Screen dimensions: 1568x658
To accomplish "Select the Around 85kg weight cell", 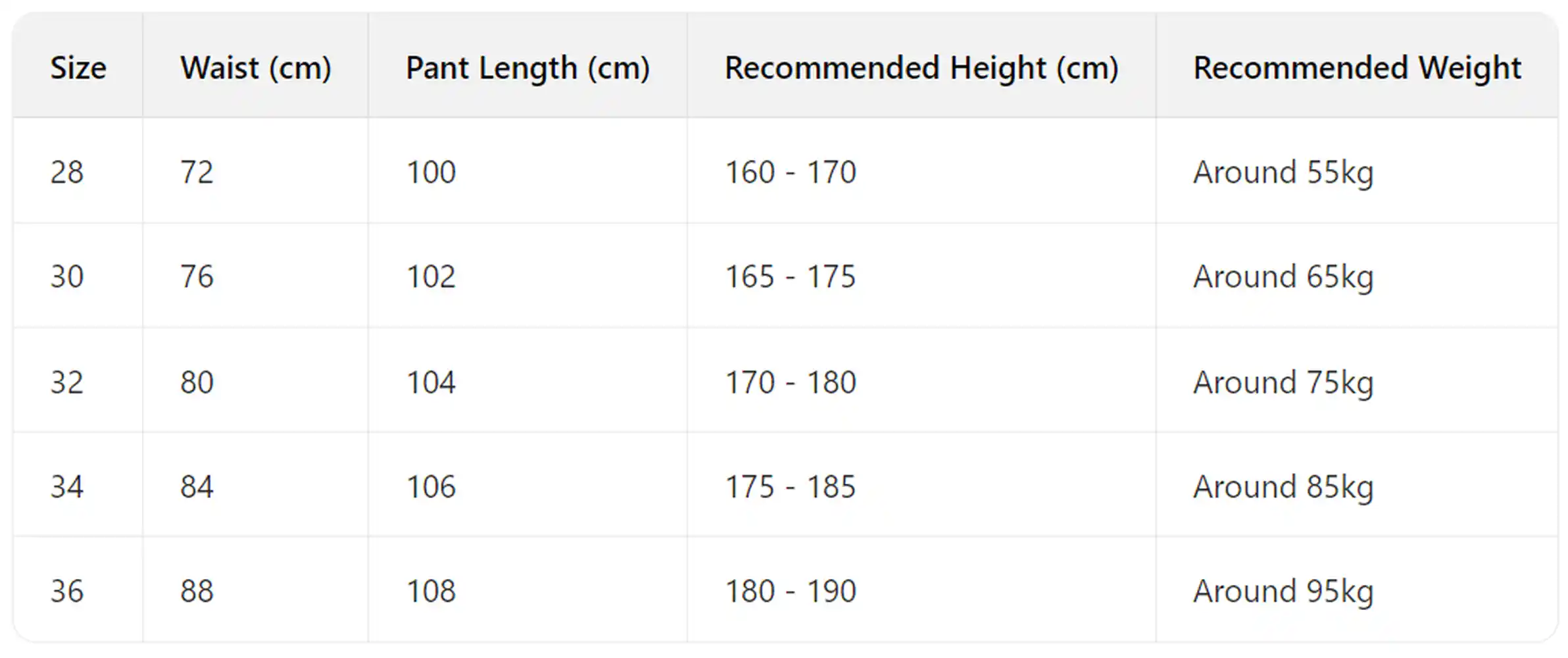I will click(1283, 487).
